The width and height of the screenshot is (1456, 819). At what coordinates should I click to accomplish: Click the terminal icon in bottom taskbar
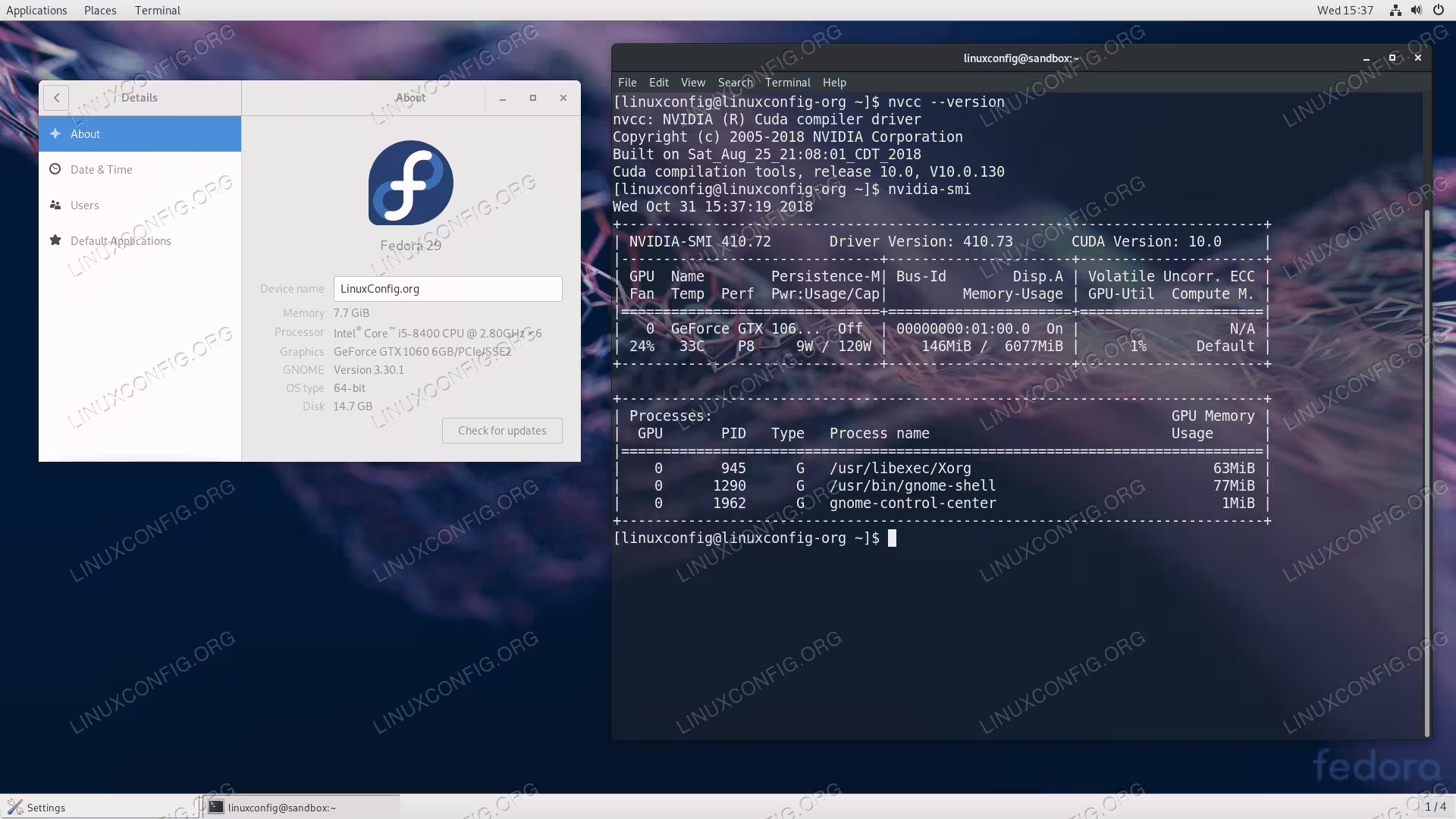click(216, 807)
